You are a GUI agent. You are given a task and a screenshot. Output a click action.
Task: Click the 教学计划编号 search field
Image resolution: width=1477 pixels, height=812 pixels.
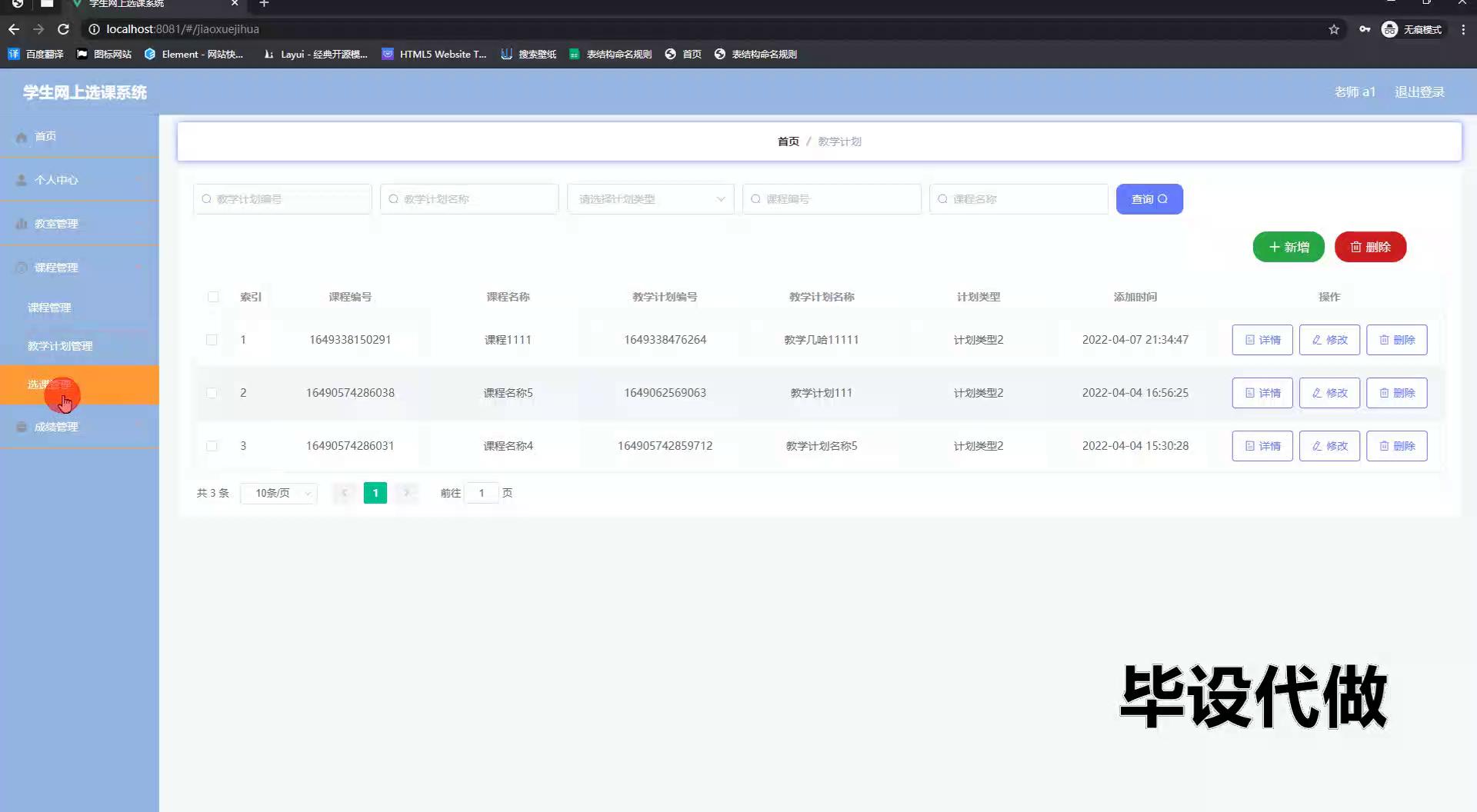pyautogui.click(x=282, y=199)
